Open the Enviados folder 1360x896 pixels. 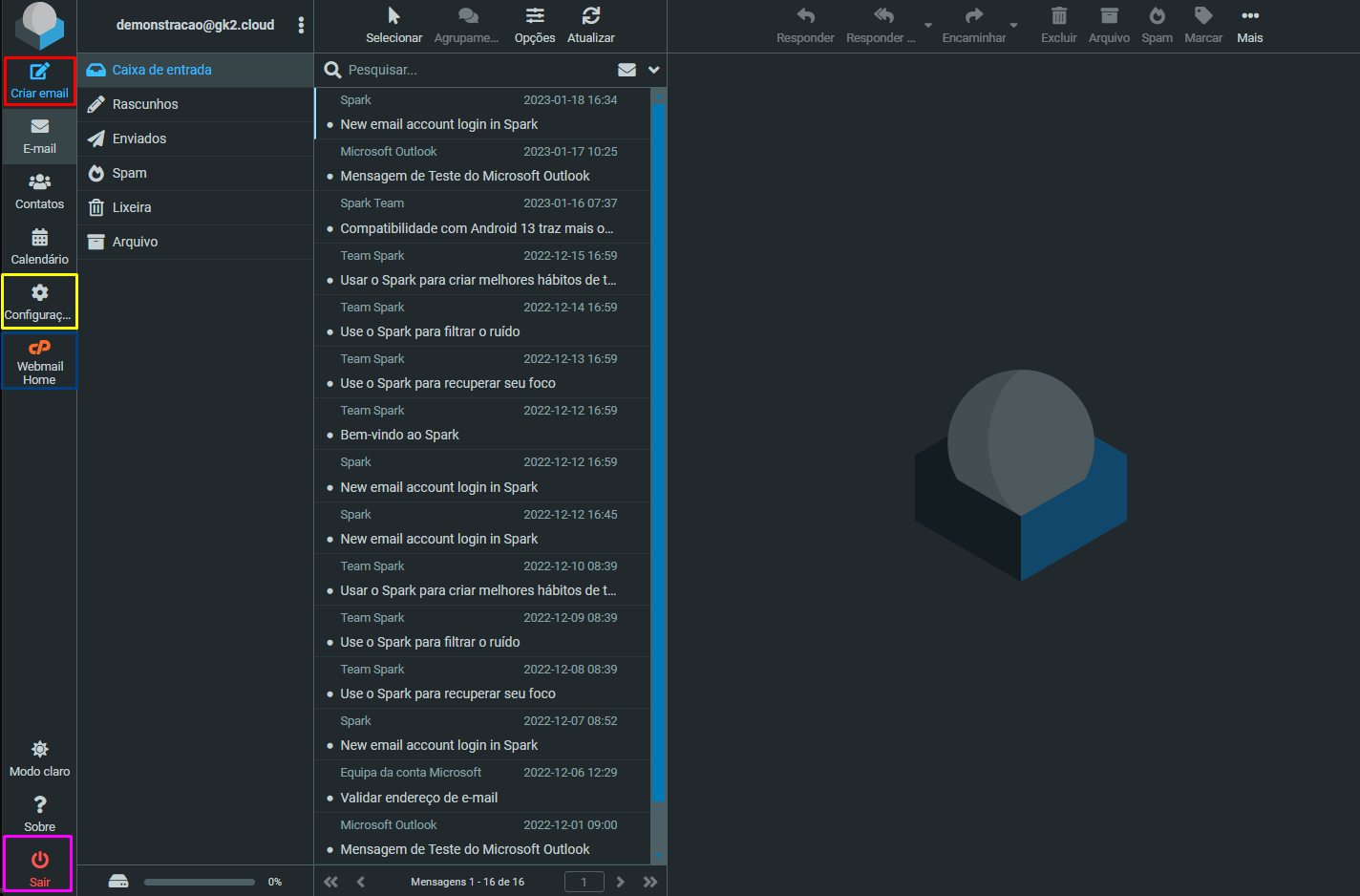coord(196,139)
